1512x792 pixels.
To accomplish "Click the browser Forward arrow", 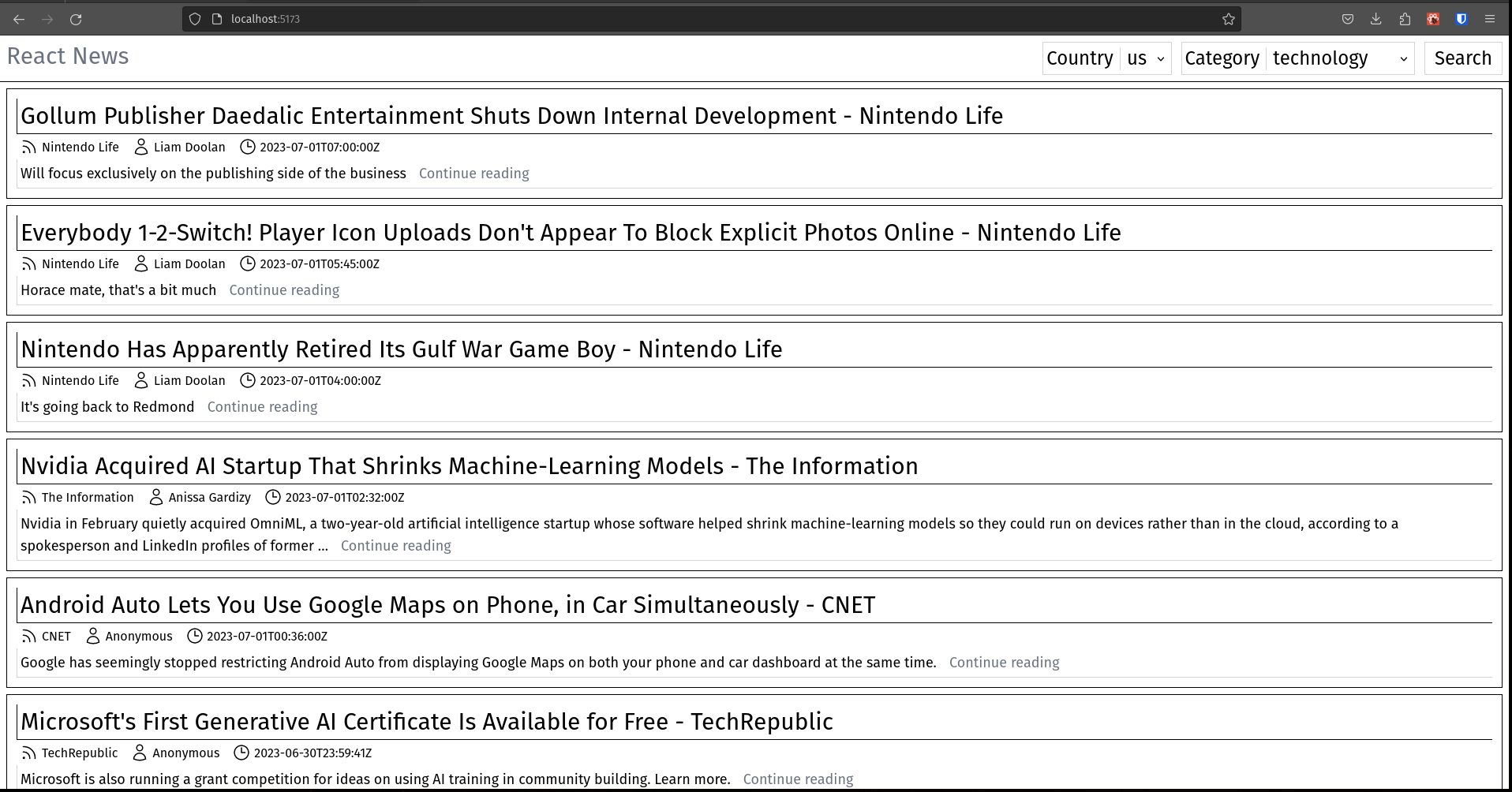I will [47, 19].
